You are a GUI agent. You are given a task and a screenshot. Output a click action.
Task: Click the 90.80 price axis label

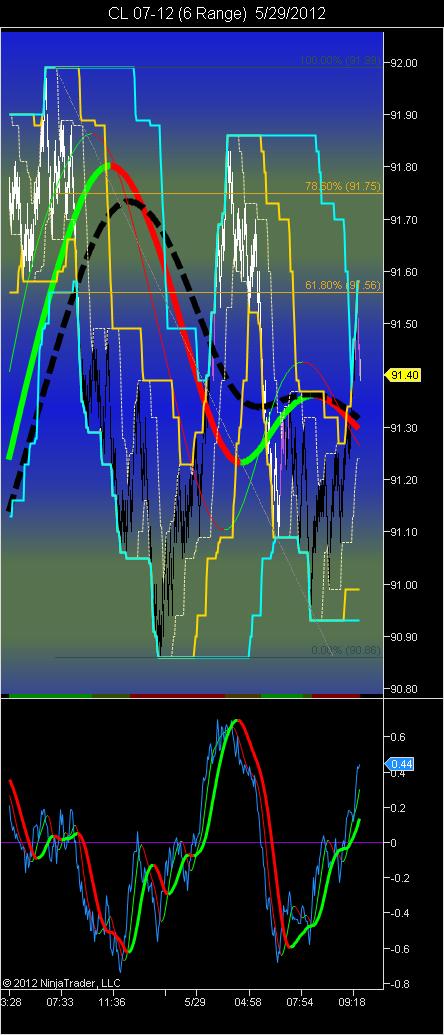pos(403,689)
